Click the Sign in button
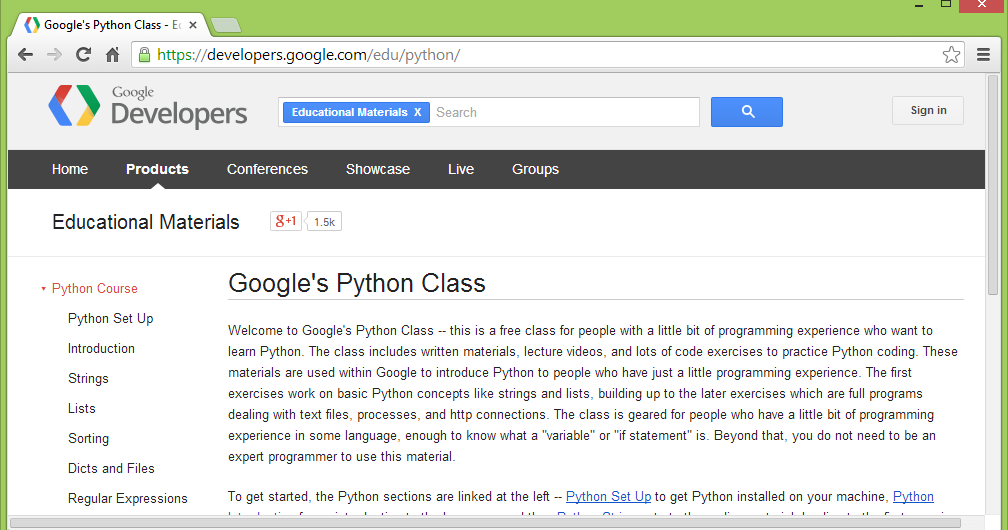The width and height of the screenshot is (1008, 530). pos(928,110)
